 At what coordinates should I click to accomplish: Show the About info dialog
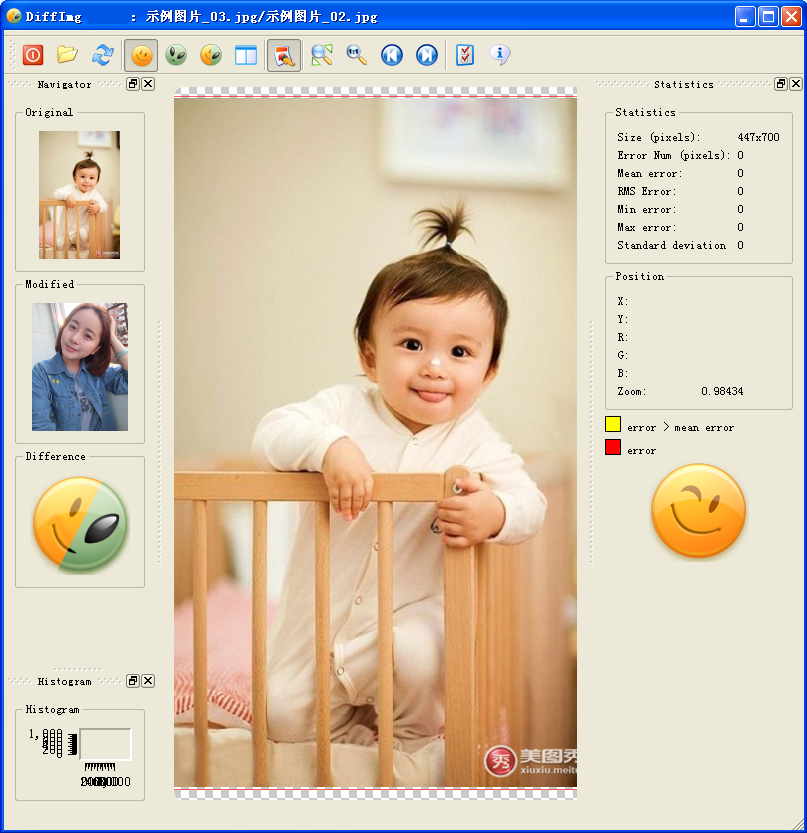point(499,55)
